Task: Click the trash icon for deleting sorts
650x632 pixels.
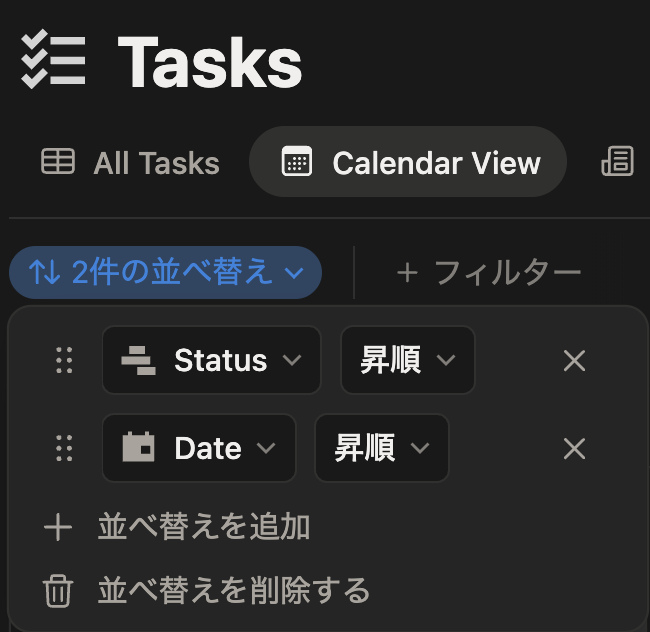Action: [58, 591]
